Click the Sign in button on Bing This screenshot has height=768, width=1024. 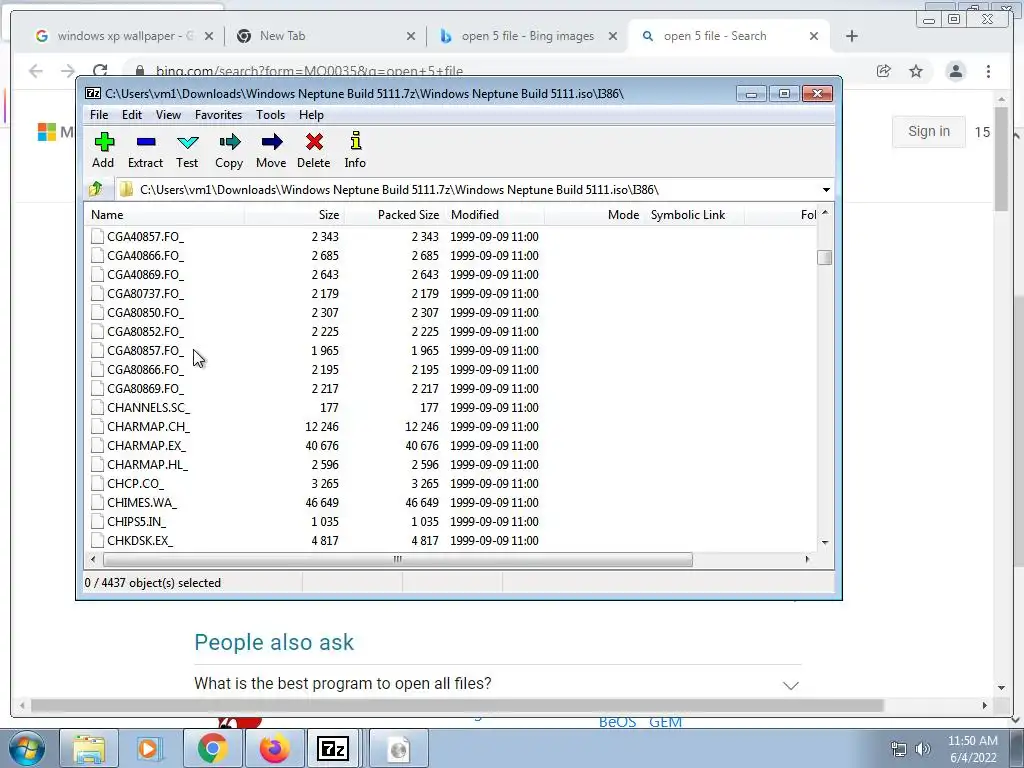(x=929, y=131)
